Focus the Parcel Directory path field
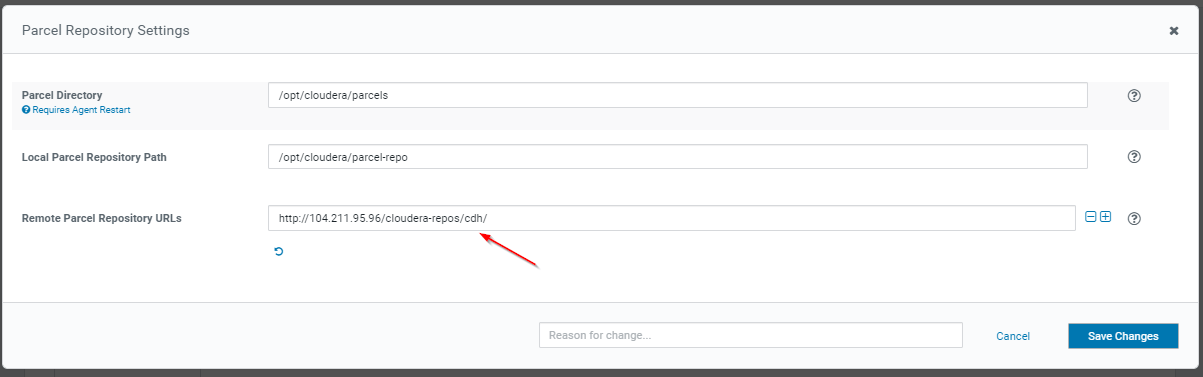The height and width of the screenshot is (377, 1203). 677,95
